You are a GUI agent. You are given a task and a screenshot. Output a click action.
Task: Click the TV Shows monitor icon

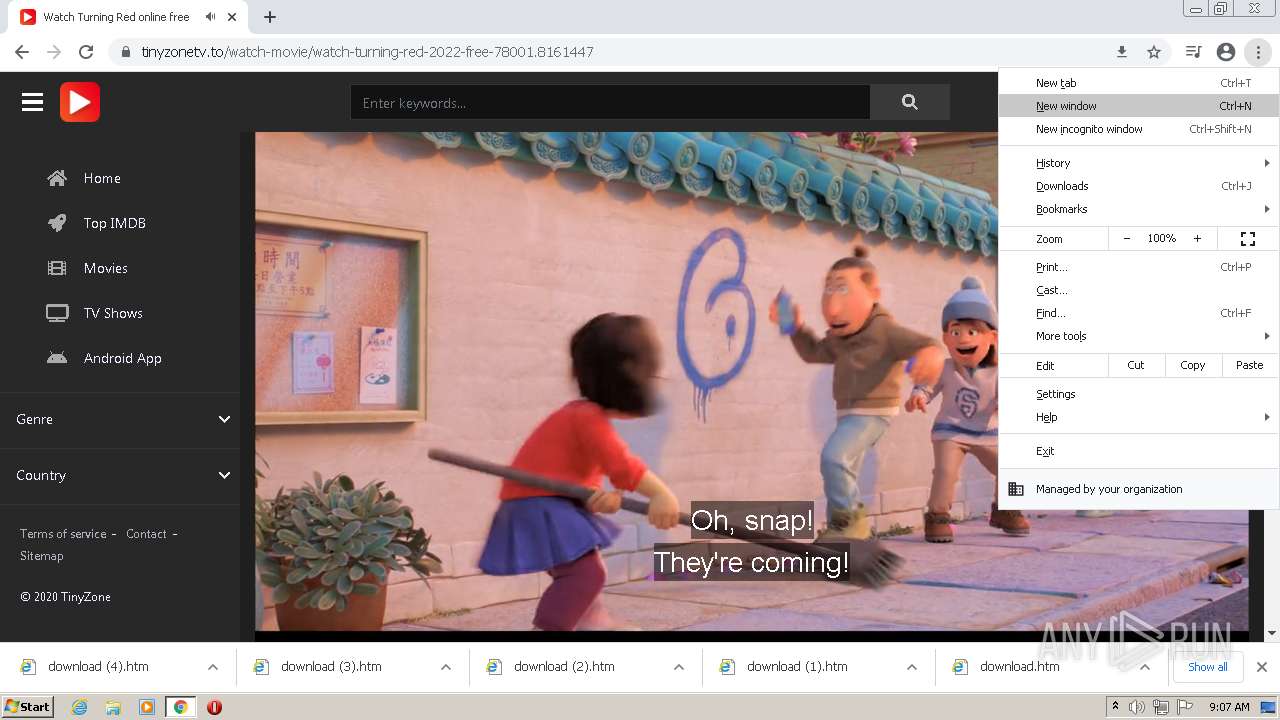pyautogui.click(x=57, y=313)
